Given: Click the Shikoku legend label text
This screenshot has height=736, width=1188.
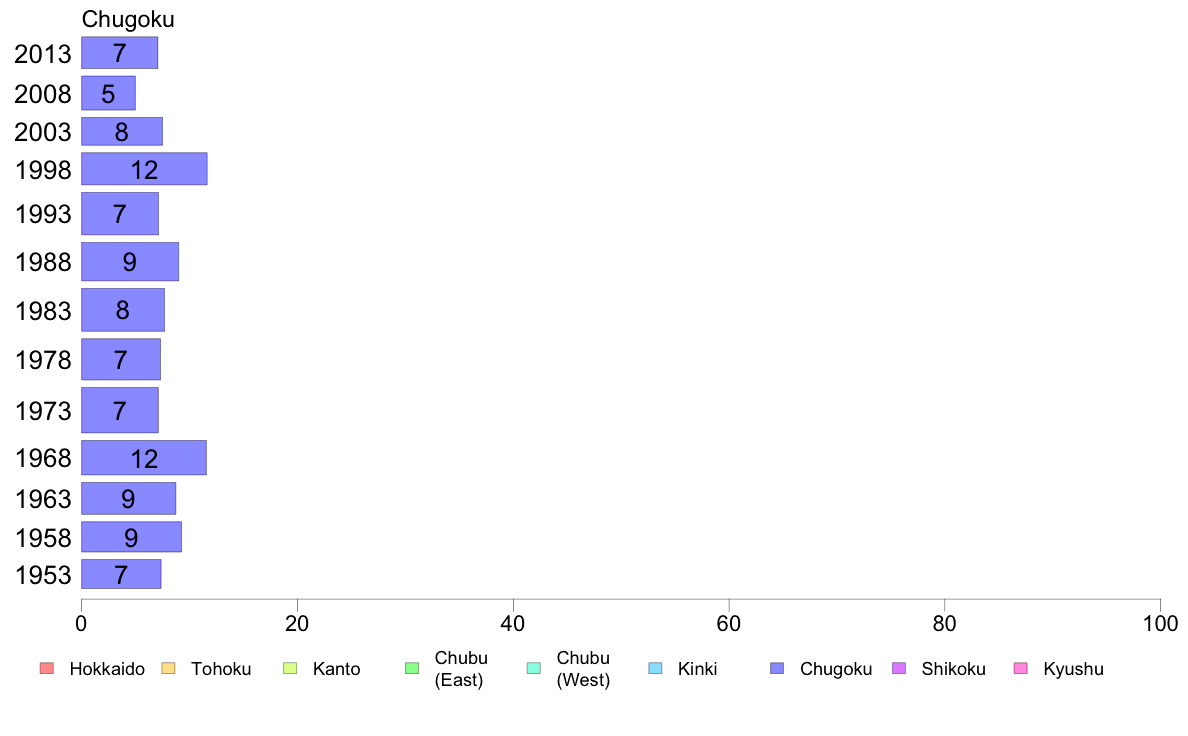Looking at the screenshot, I should 953,669.
